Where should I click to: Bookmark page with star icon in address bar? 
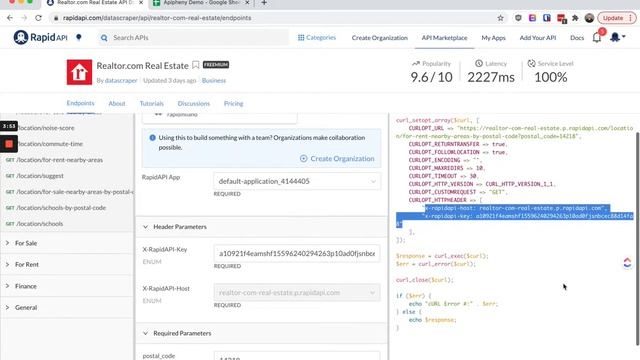point(500,18)
